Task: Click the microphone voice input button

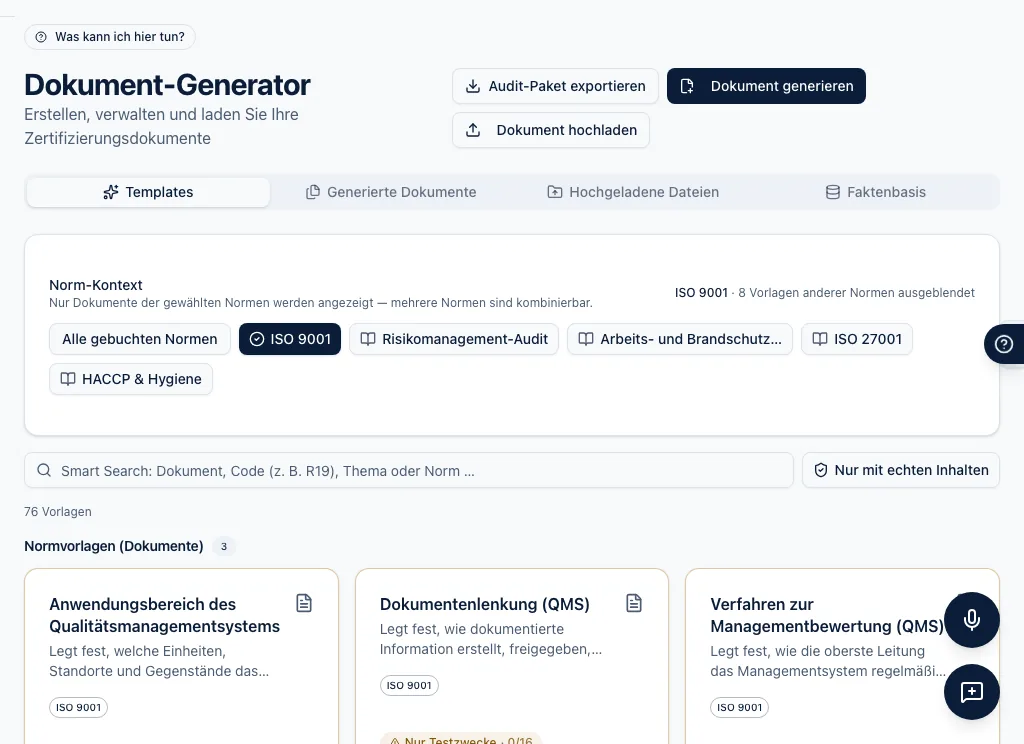Action: tap(972, 619)
